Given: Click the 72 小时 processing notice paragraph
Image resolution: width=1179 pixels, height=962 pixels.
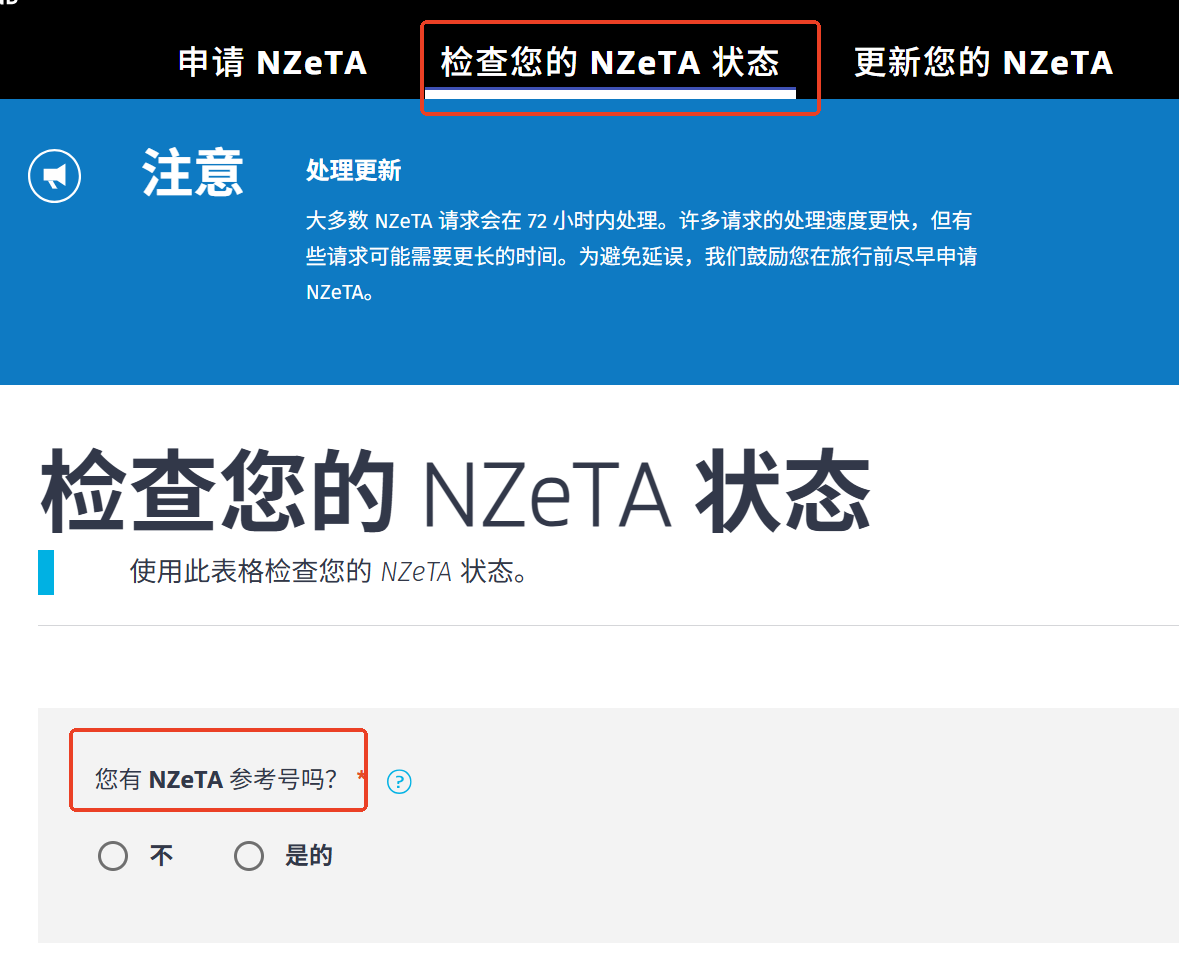Looking at the screenshot, I should tap(640, 257).
